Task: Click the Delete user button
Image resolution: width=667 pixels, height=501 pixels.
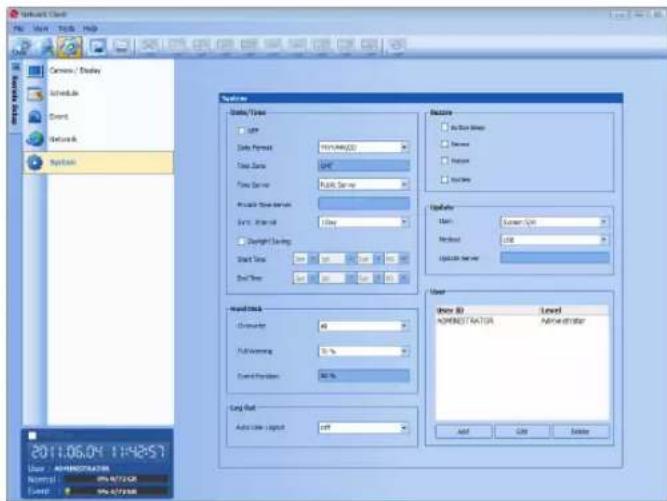Action: [x=580, y=432]
